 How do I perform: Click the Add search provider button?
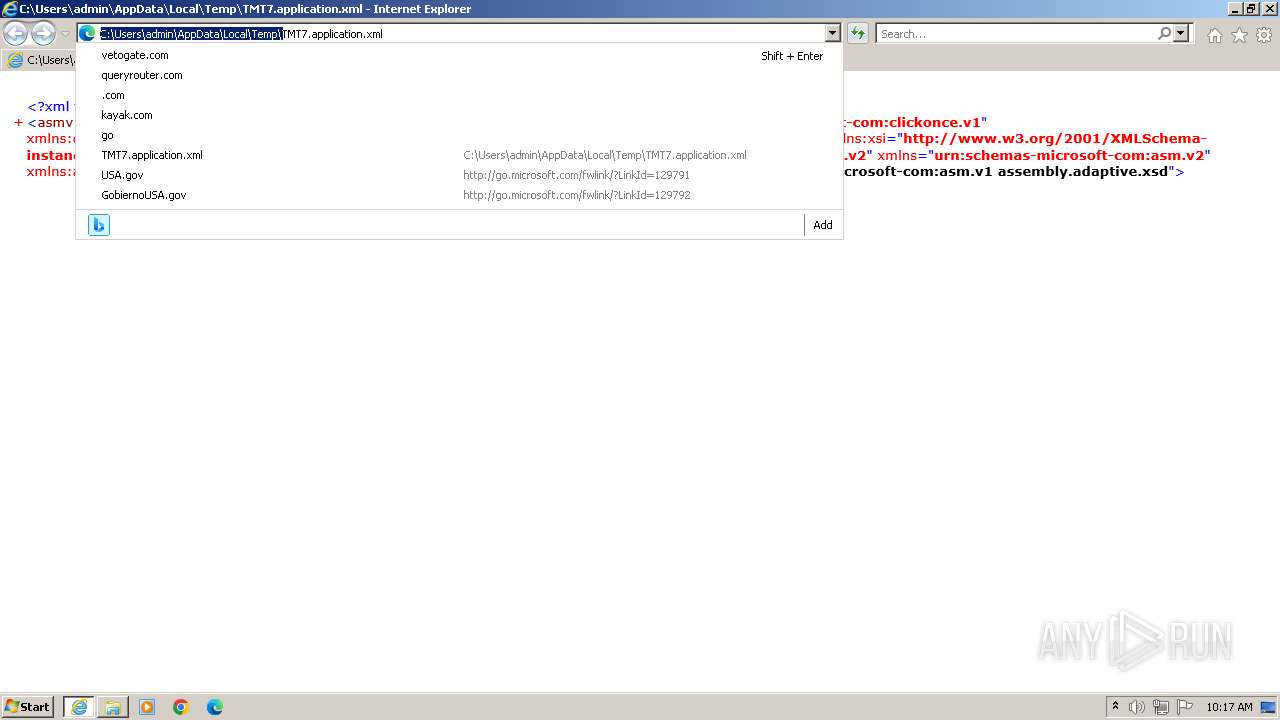click(823, 225)
